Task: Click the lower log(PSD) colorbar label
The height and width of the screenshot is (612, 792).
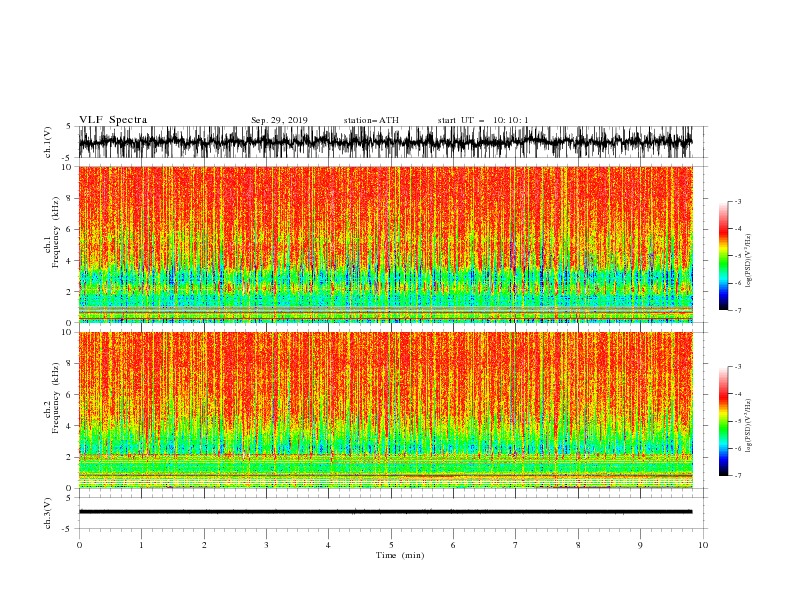Action: pos(749,425)
